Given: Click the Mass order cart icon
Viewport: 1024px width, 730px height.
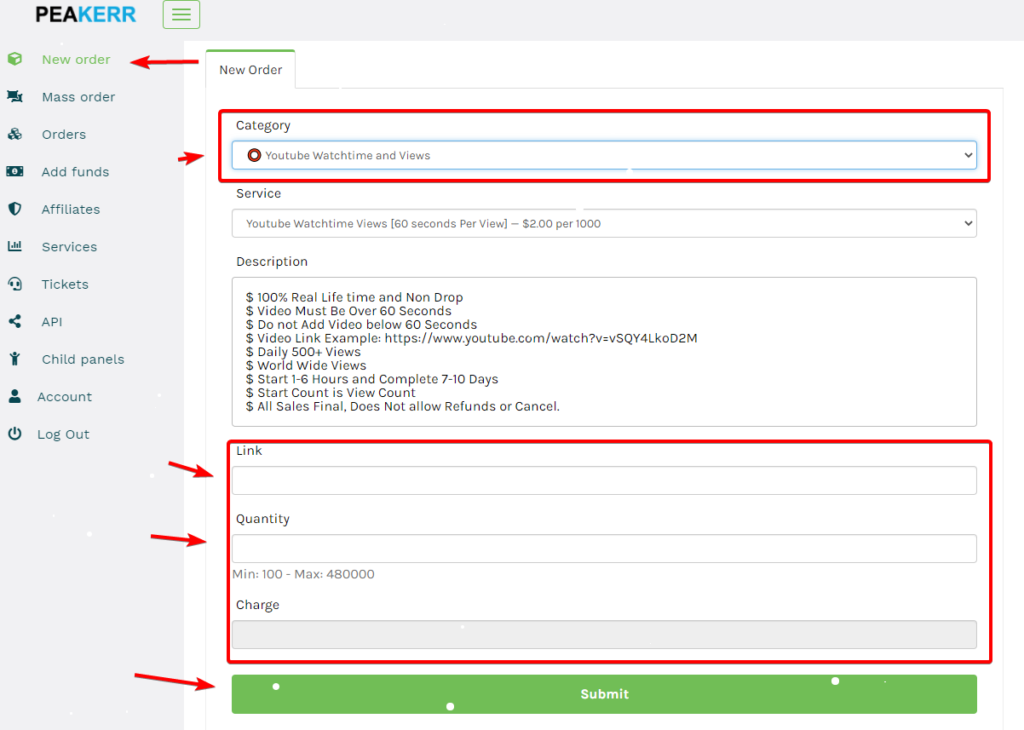Looking at the screenshot, I should tap(15, 97).
